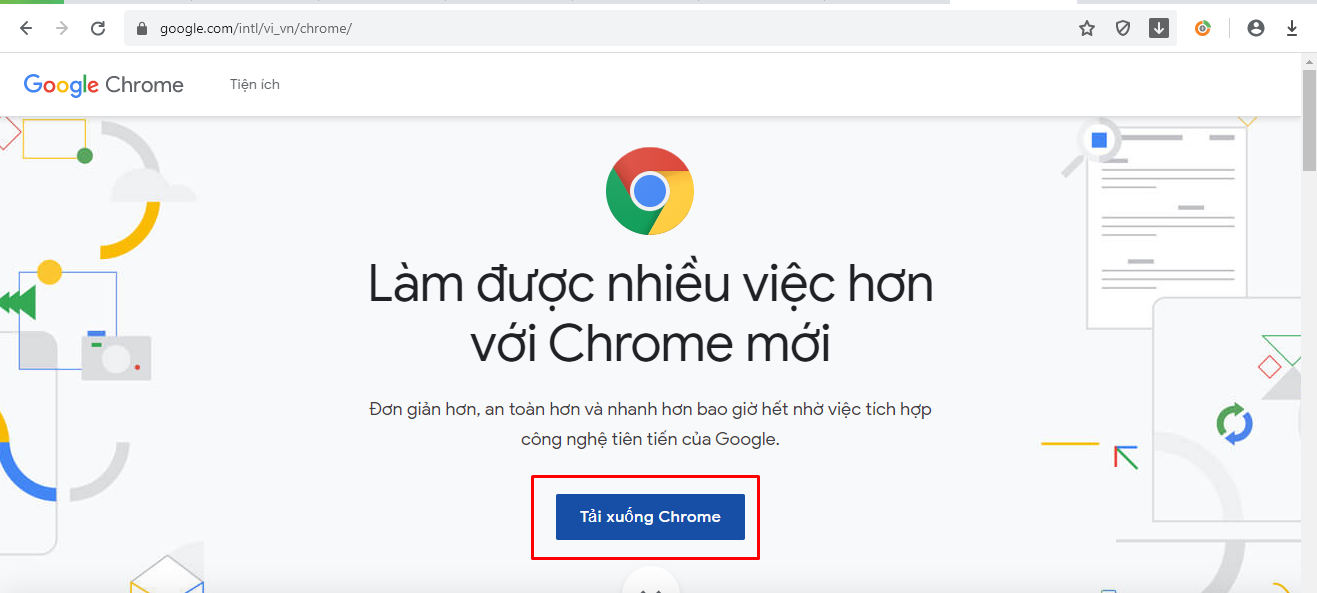
Task: Reload the current page
Action: 98,28
